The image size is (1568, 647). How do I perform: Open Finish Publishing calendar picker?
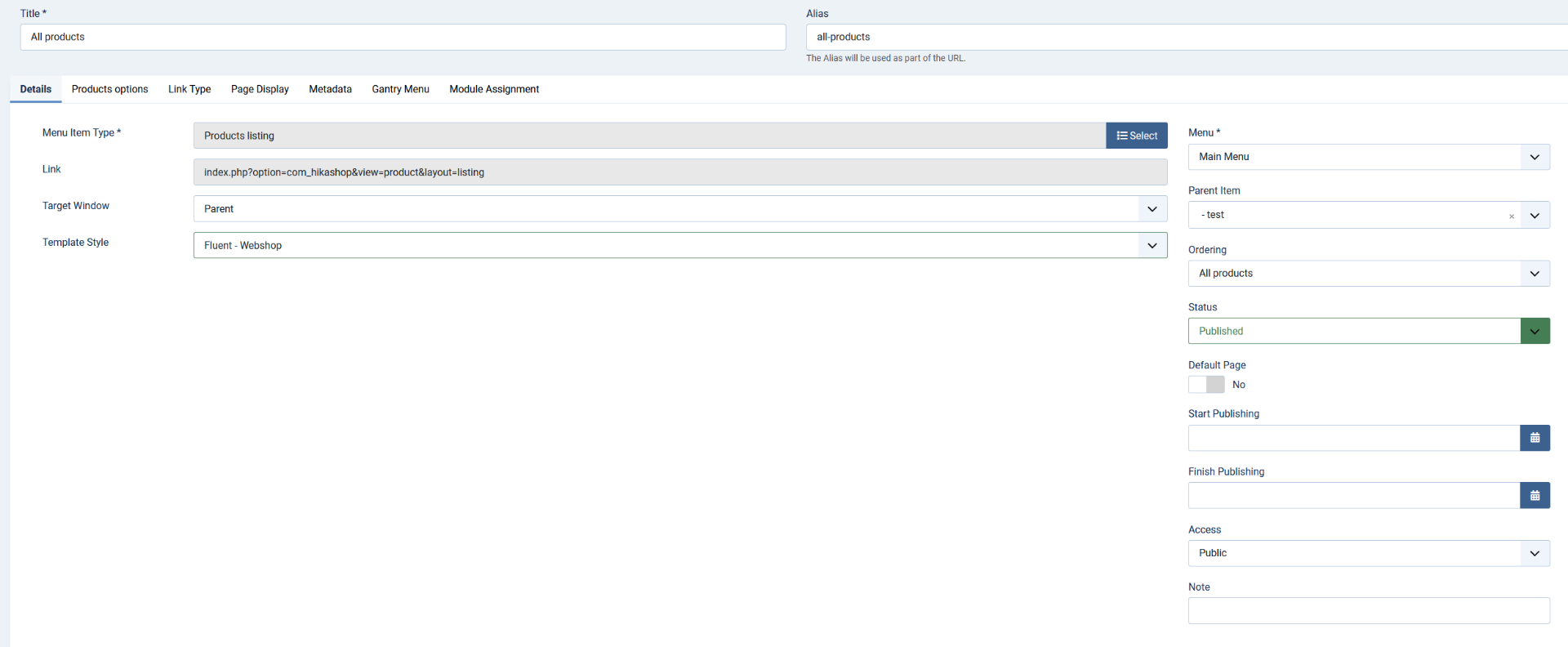click(x=1535, y=495)
